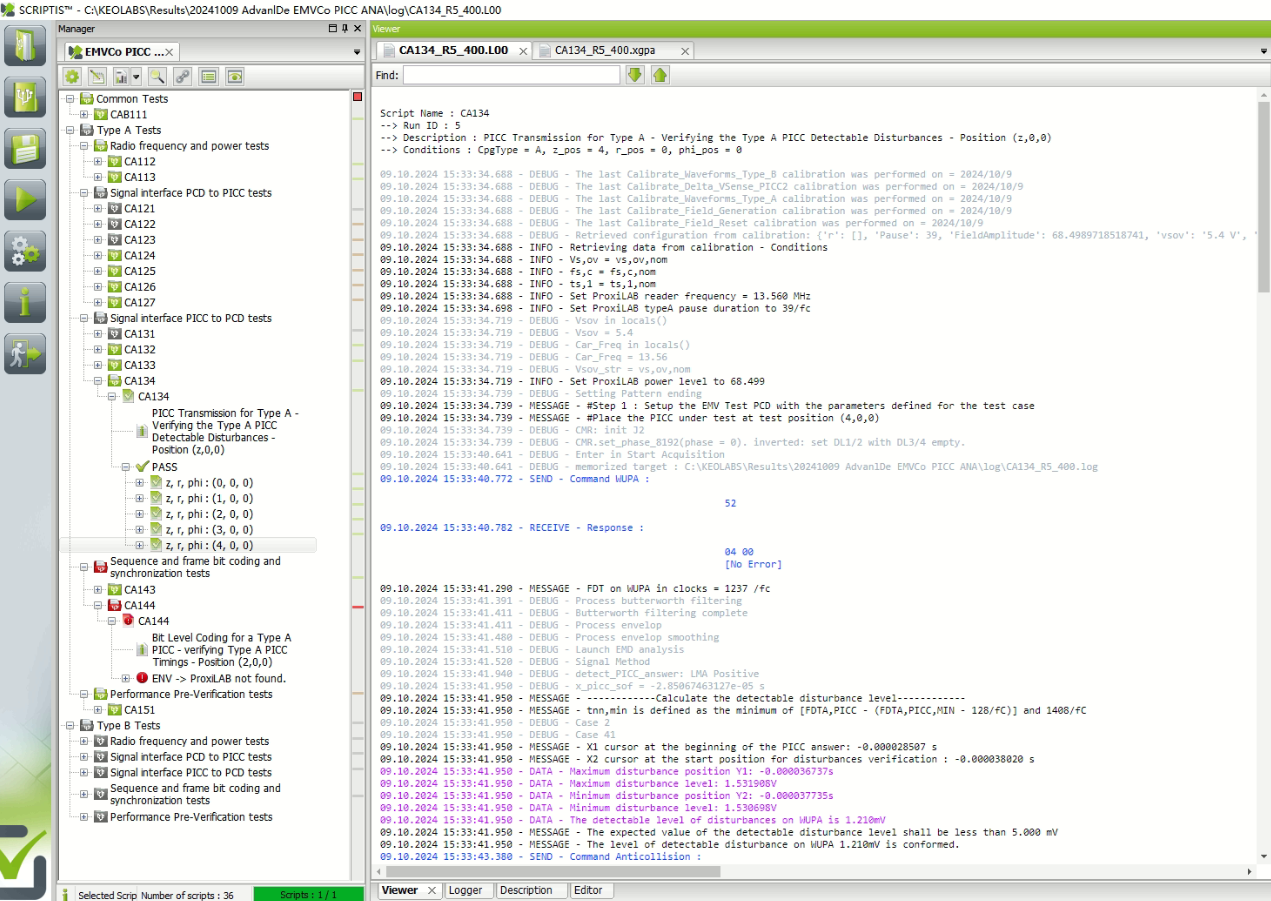1271x901 pixels.
Task: Collapse the Common Tests tree node
Action: pyautogui.click(x=70, y=99)
